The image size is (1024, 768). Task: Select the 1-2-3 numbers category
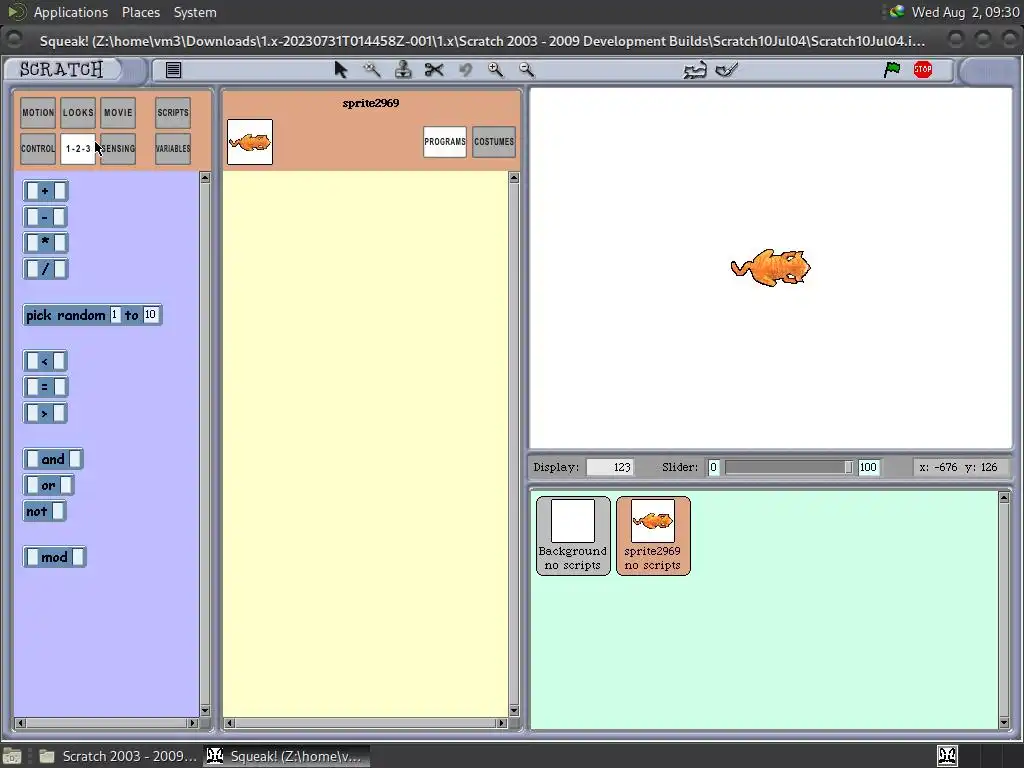[78, 149]
